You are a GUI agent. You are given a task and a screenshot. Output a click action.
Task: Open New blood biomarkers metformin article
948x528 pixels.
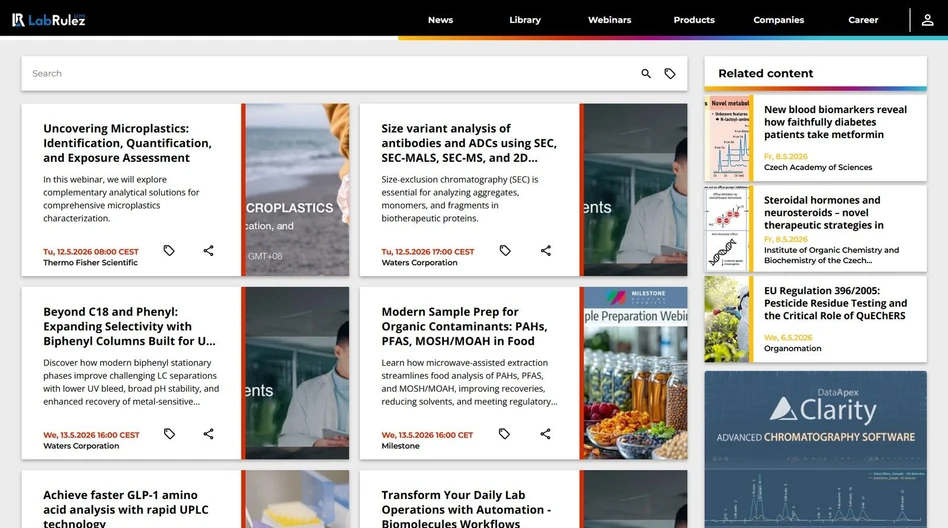point(836,122)
